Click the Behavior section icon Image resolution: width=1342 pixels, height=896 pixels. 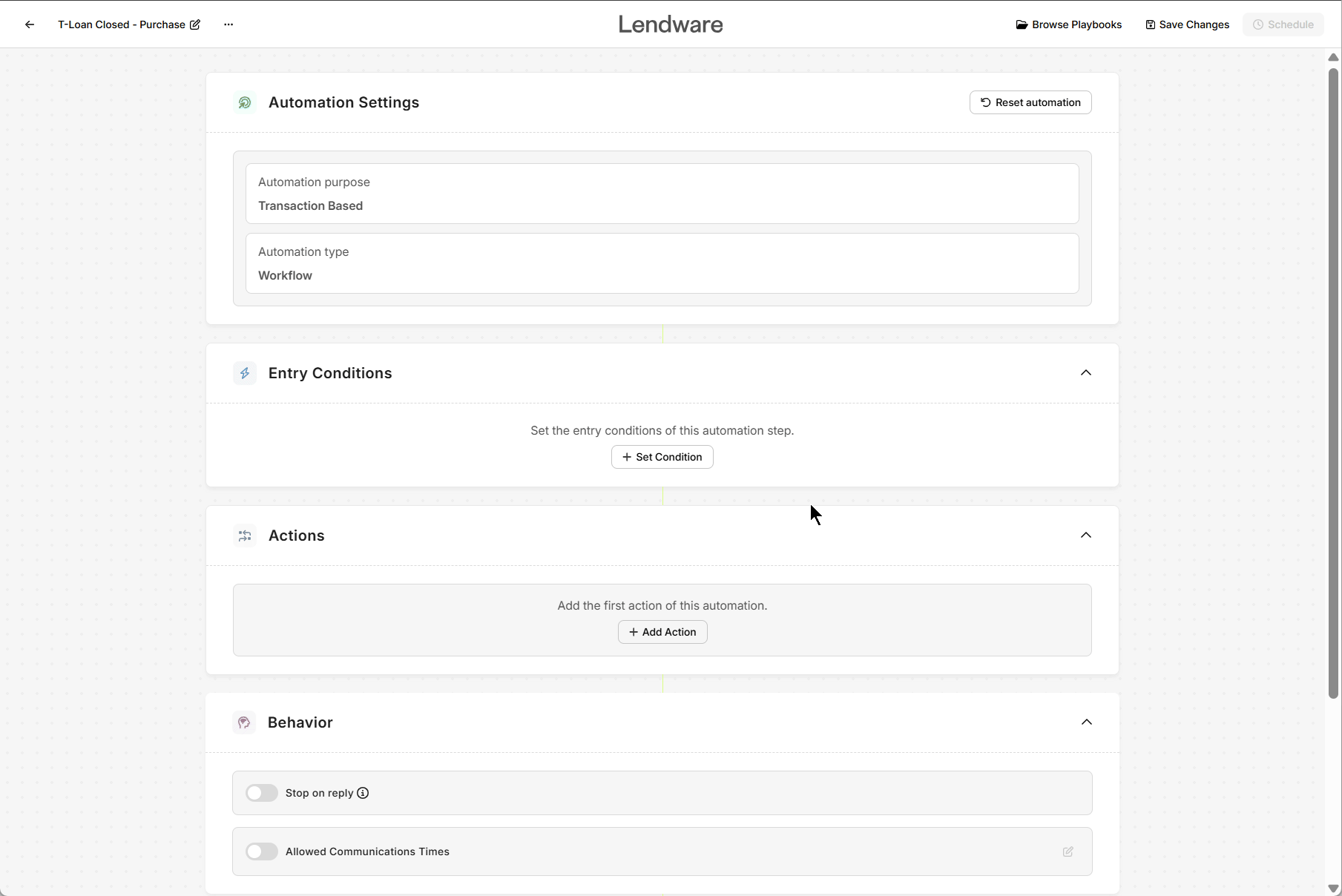[x=245, y=722]
